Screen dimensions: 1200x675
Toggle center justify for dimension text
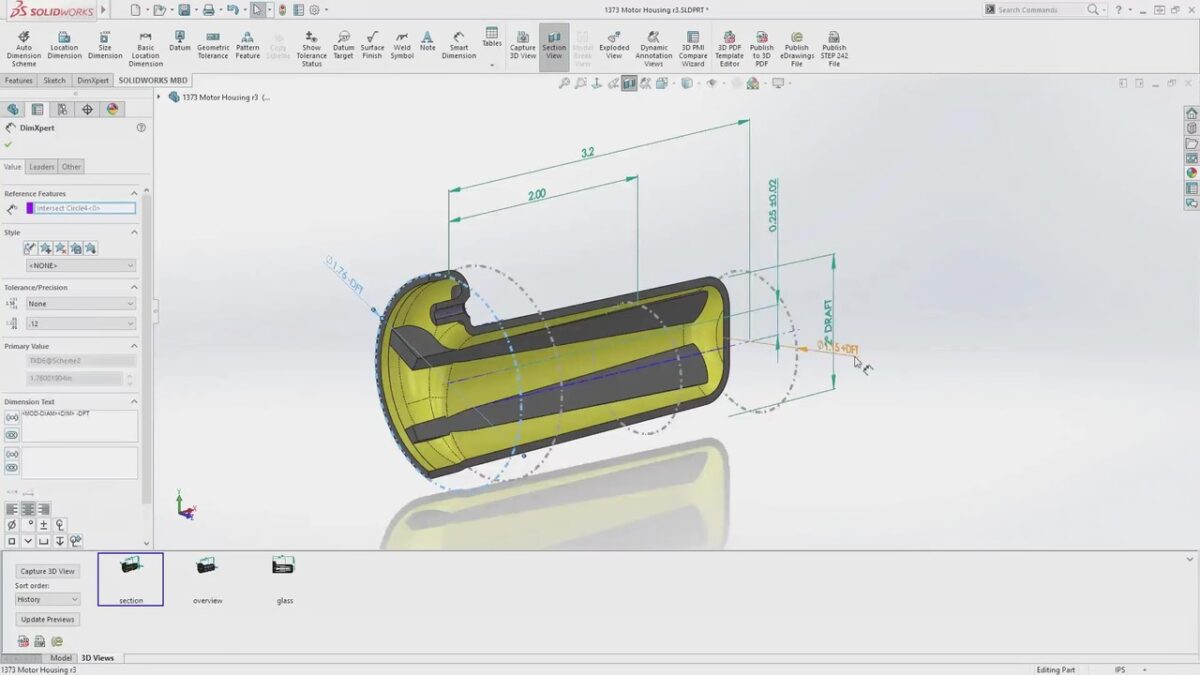(x=28, y=510)
